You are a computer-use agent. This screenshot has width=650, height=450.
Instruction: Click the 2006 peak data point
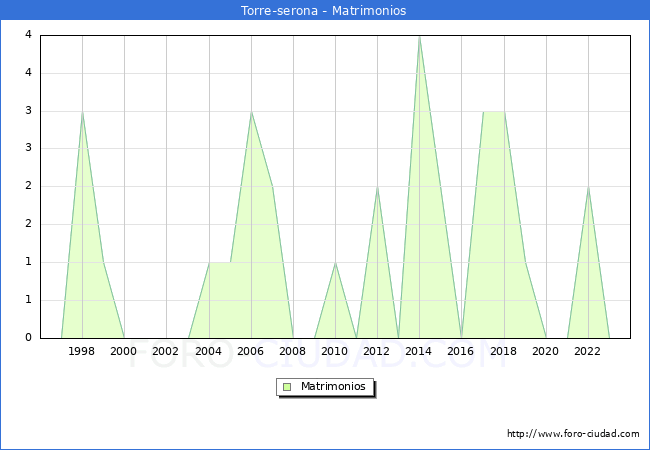point(251,112)
